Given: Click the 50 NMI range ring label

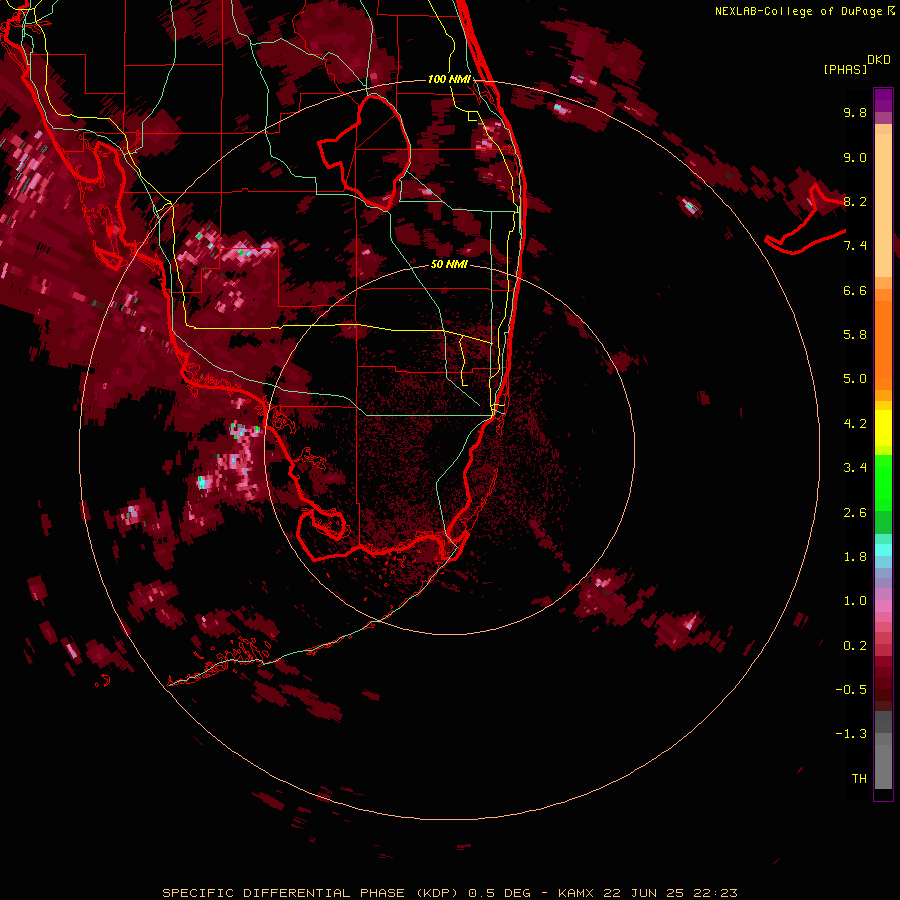Looking at the screenshot, I should click(449, 264).
